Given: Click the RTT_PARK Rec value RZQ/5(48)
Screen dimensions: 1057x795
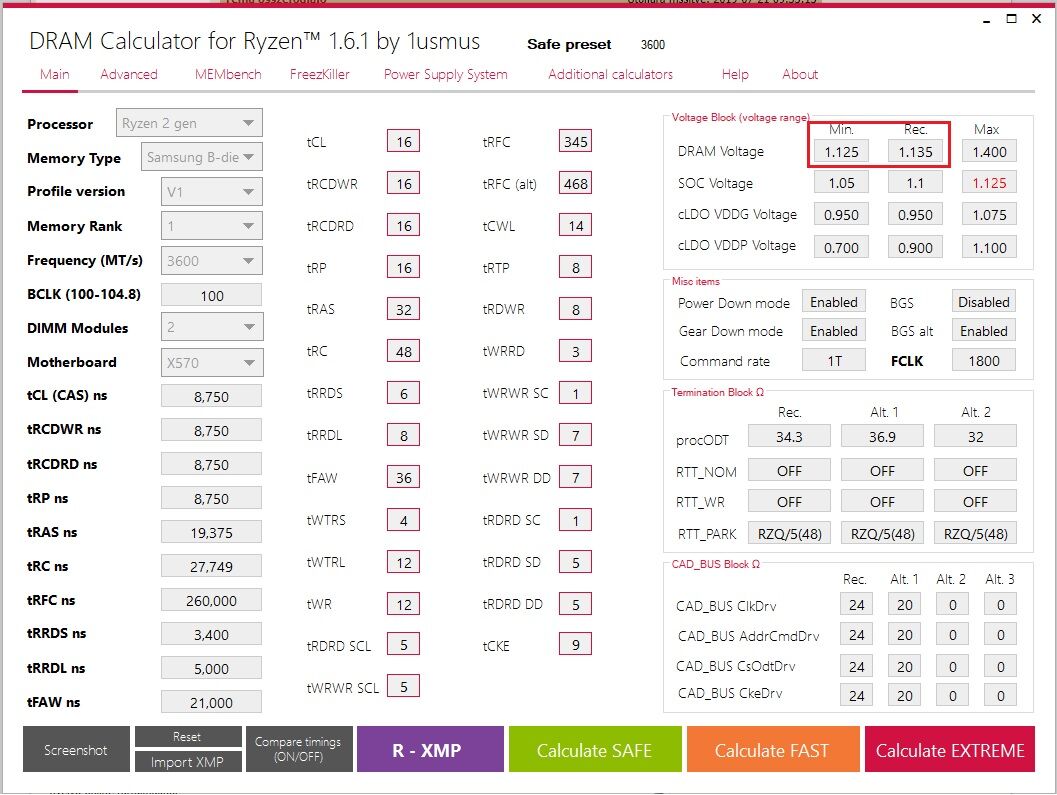Looking at the screenshot, I should point(789,534).
